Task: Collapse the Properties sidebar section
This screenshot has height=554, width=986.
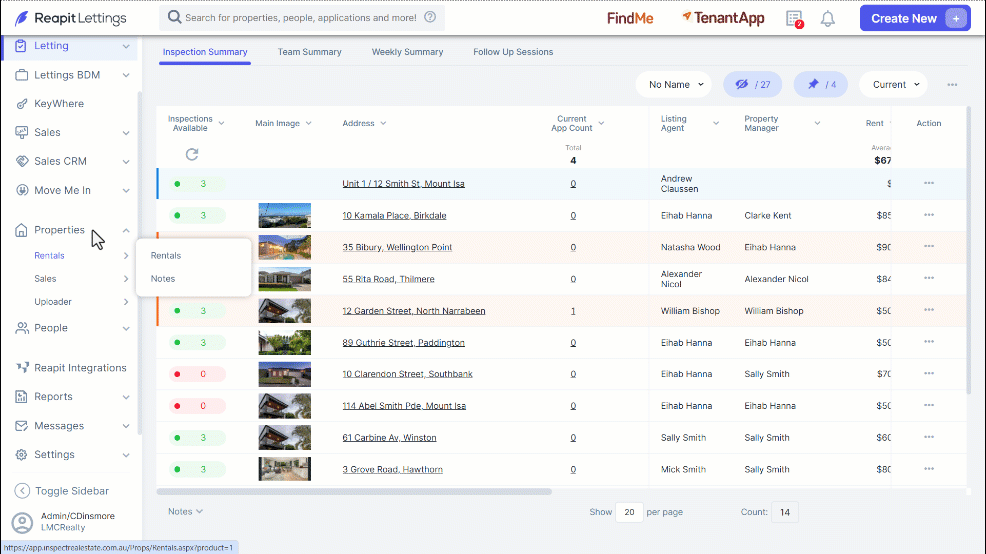Action: (x=126, y=231)
